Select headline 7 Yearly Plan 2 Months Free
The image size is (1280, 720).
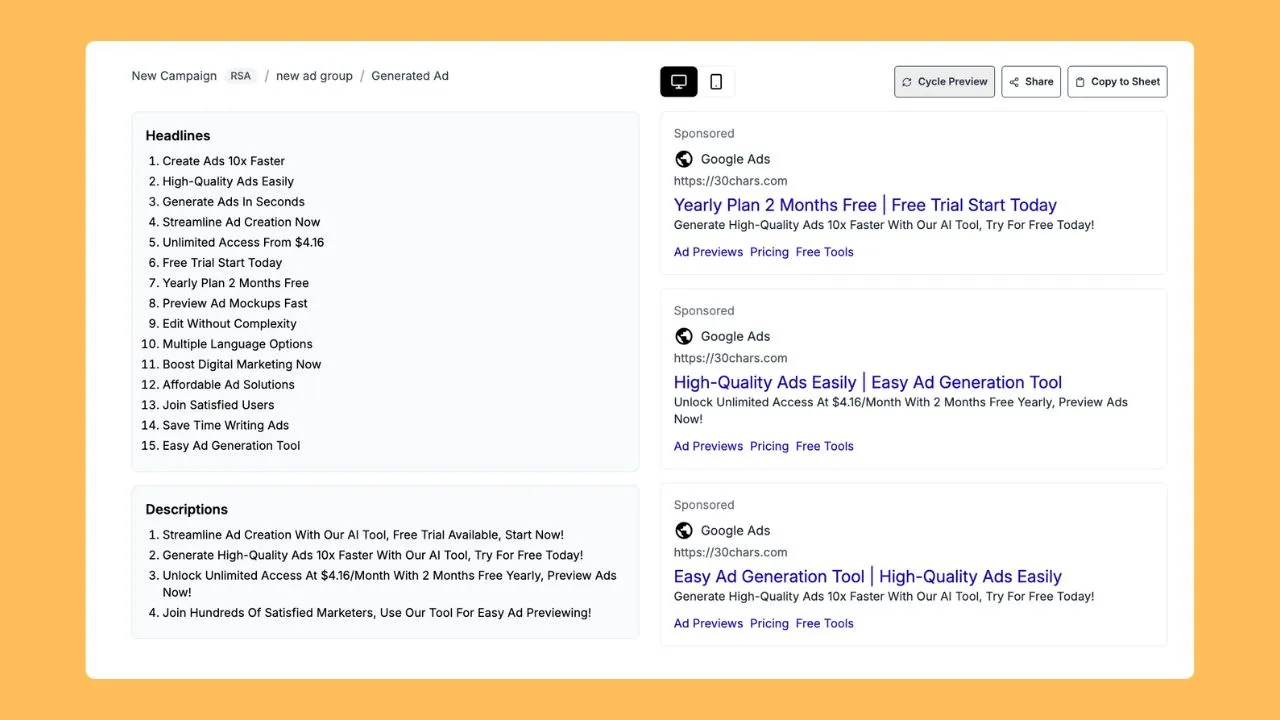coord(236,283)
